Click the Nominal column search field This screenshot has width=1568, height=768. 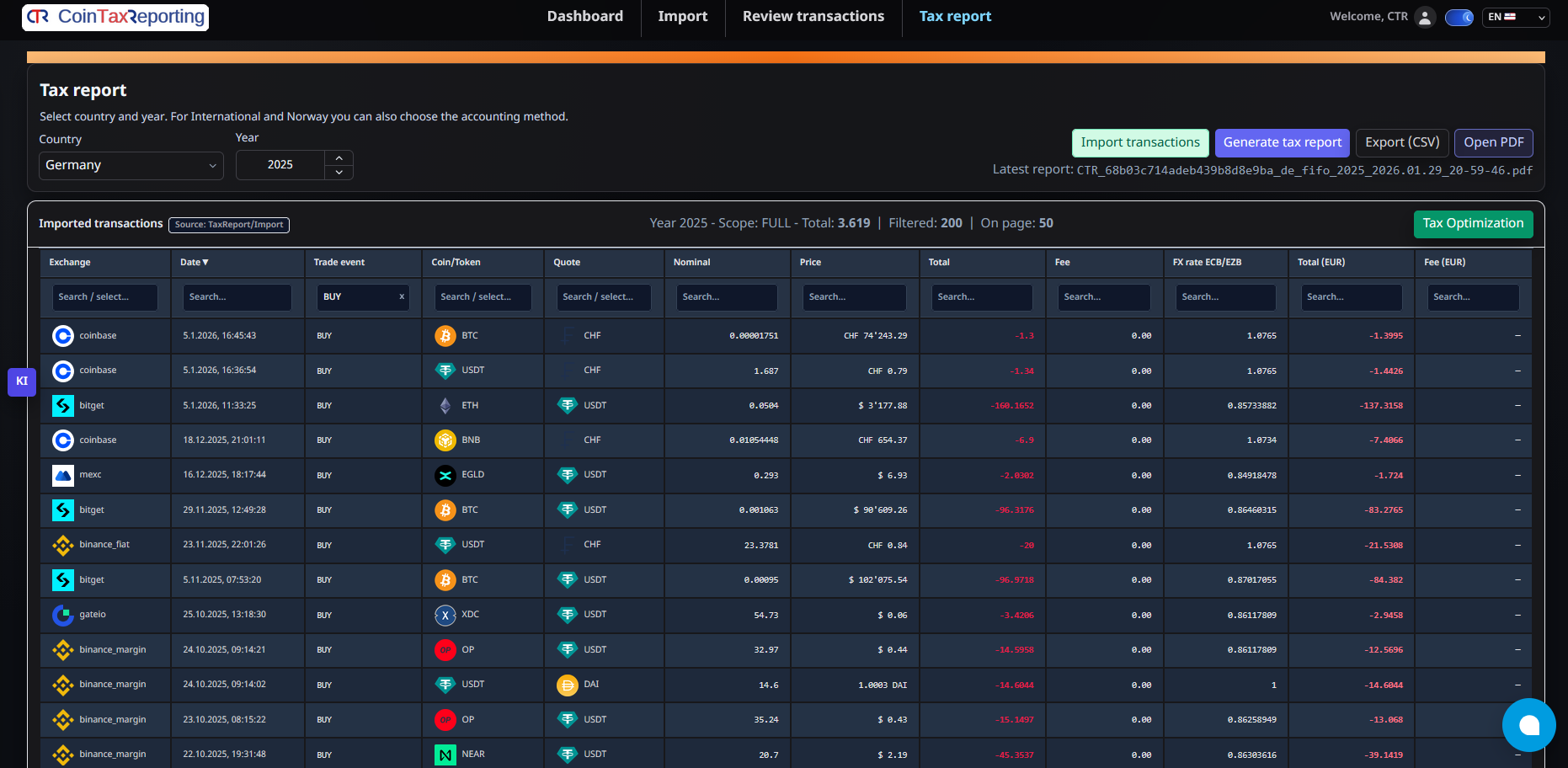pyautogui.click(x=726, y=297)
